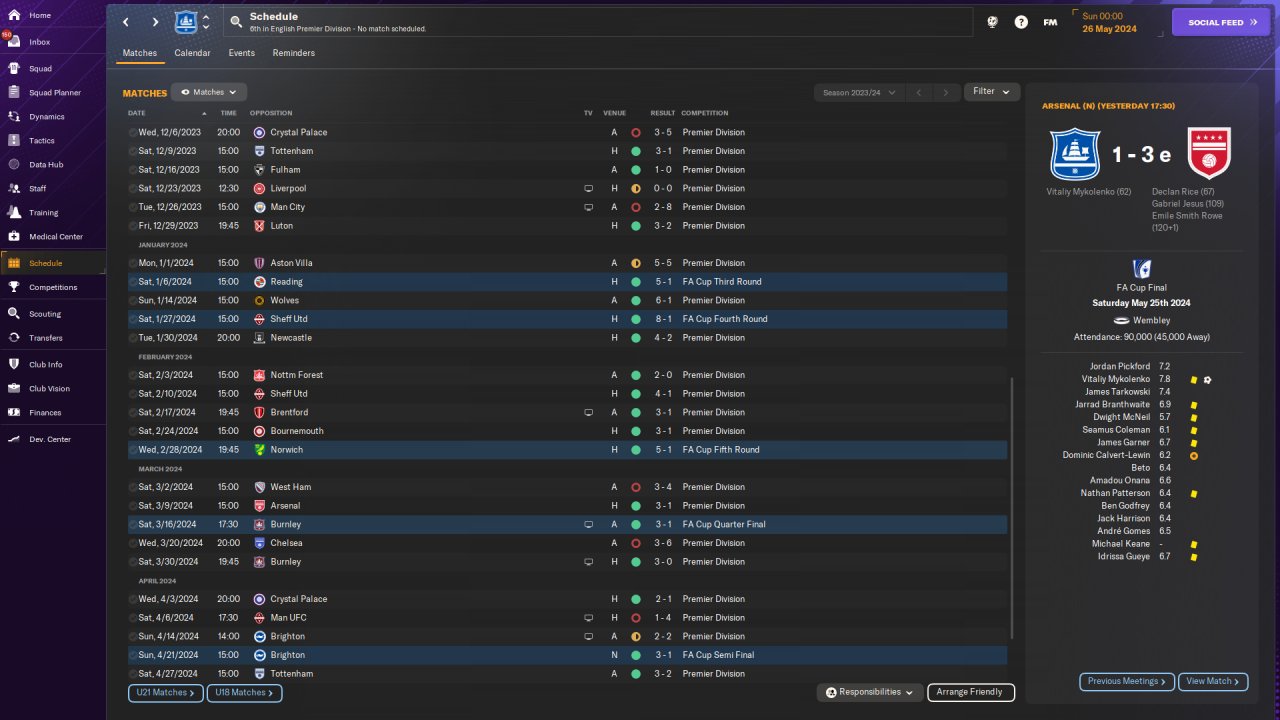Open U21 Matches
Image resolution: width=1280 pixels, height=720 pixels.
(166, 692)
